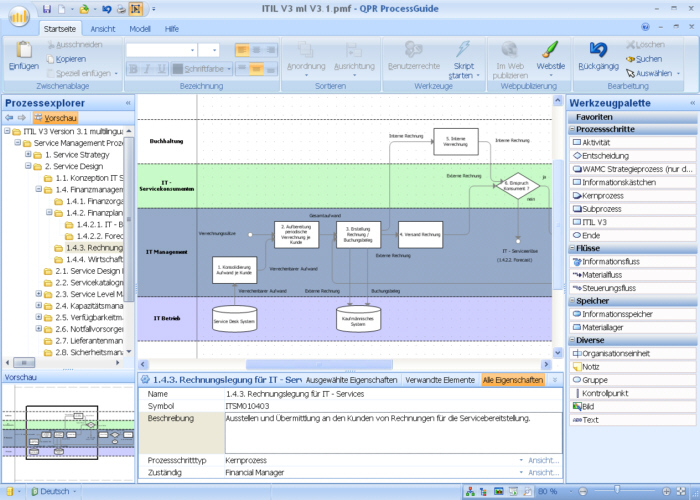Select the Organisationseinheit palette tool
Screen dimensions: 700x500
pyautogui.click(x=632, y=354)
